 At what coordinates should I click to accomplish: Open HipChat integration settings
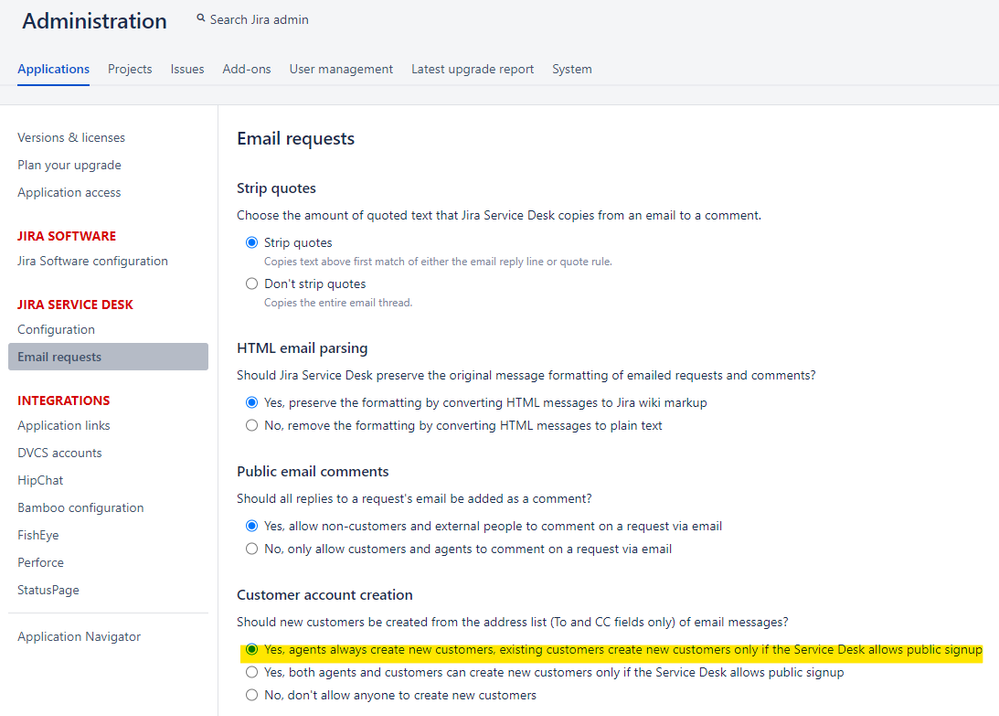(40, 480)
